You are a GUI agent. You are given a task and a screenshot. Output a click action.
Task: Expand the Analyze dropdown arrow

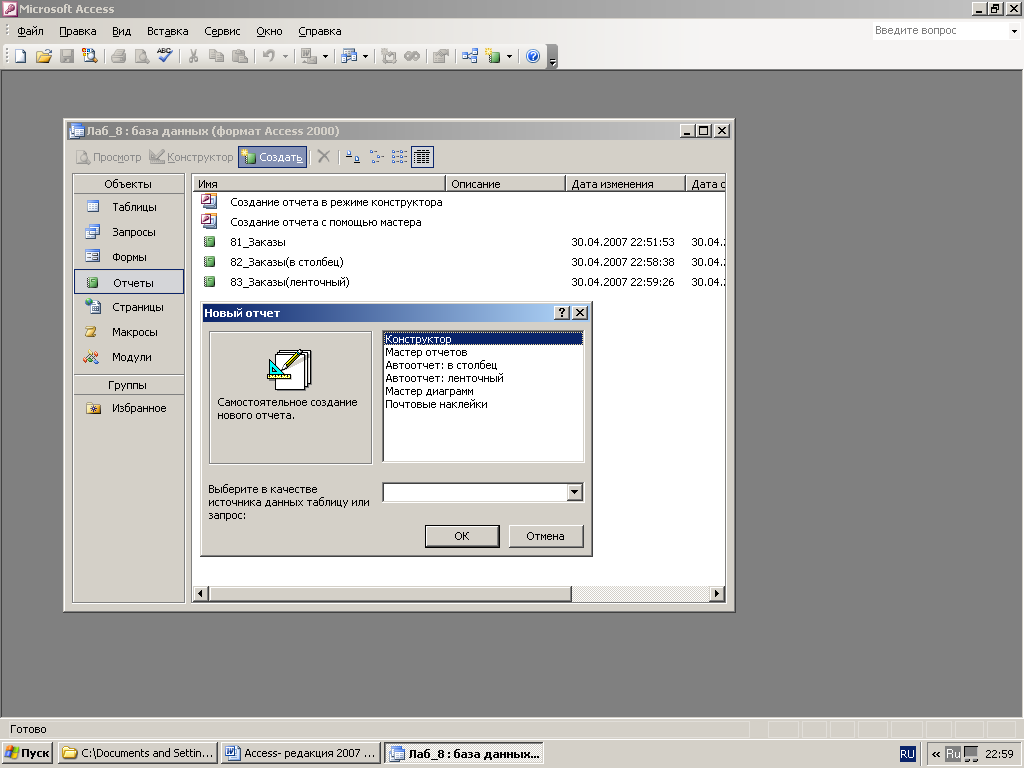[x=365, y=56]
